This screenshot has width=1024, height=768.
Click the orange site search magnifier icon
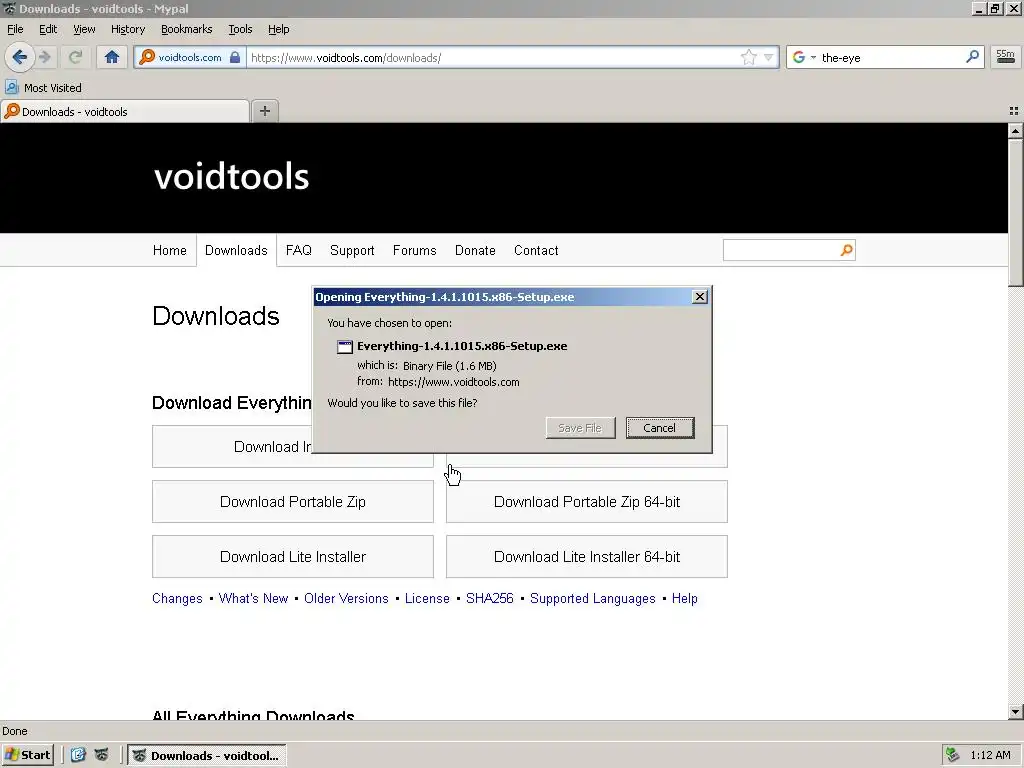(x=846, y=250)
